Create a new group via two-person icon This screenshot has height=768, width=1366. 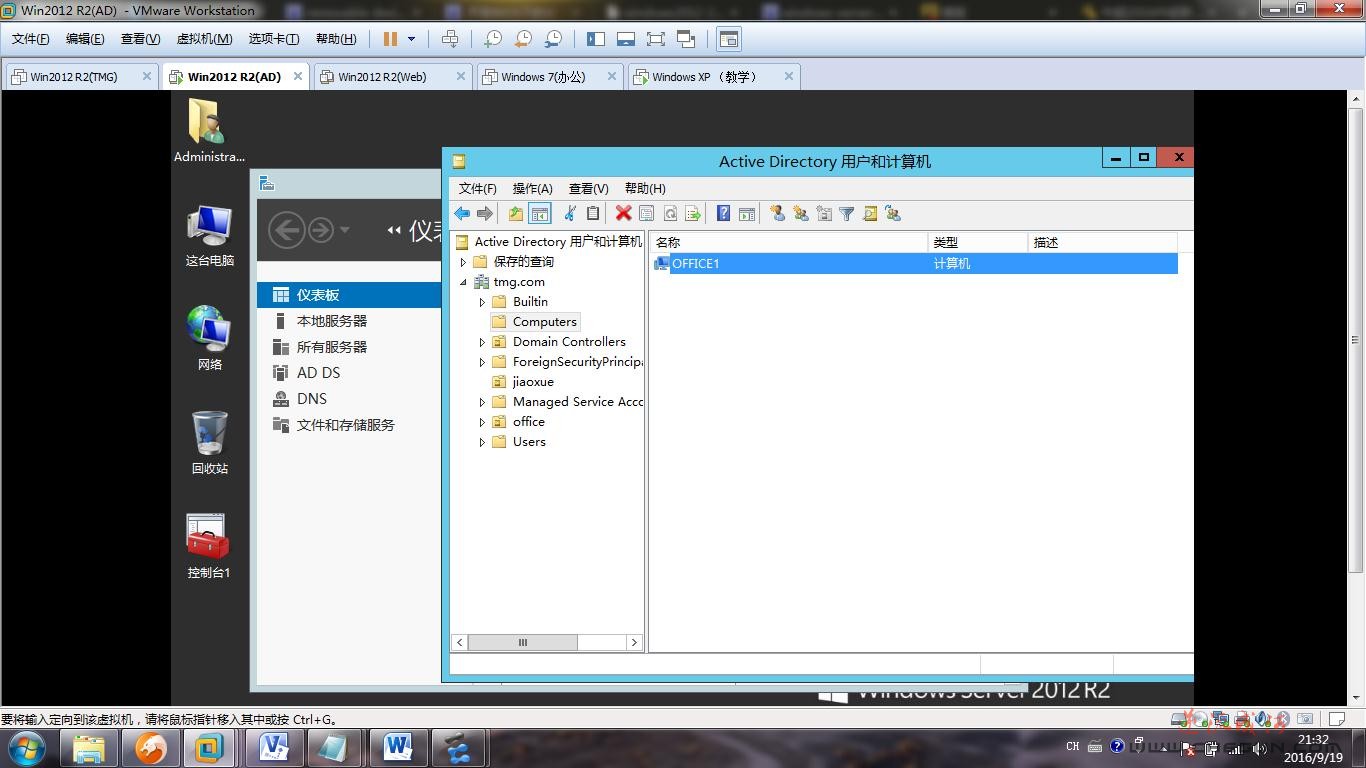[800, 213]
